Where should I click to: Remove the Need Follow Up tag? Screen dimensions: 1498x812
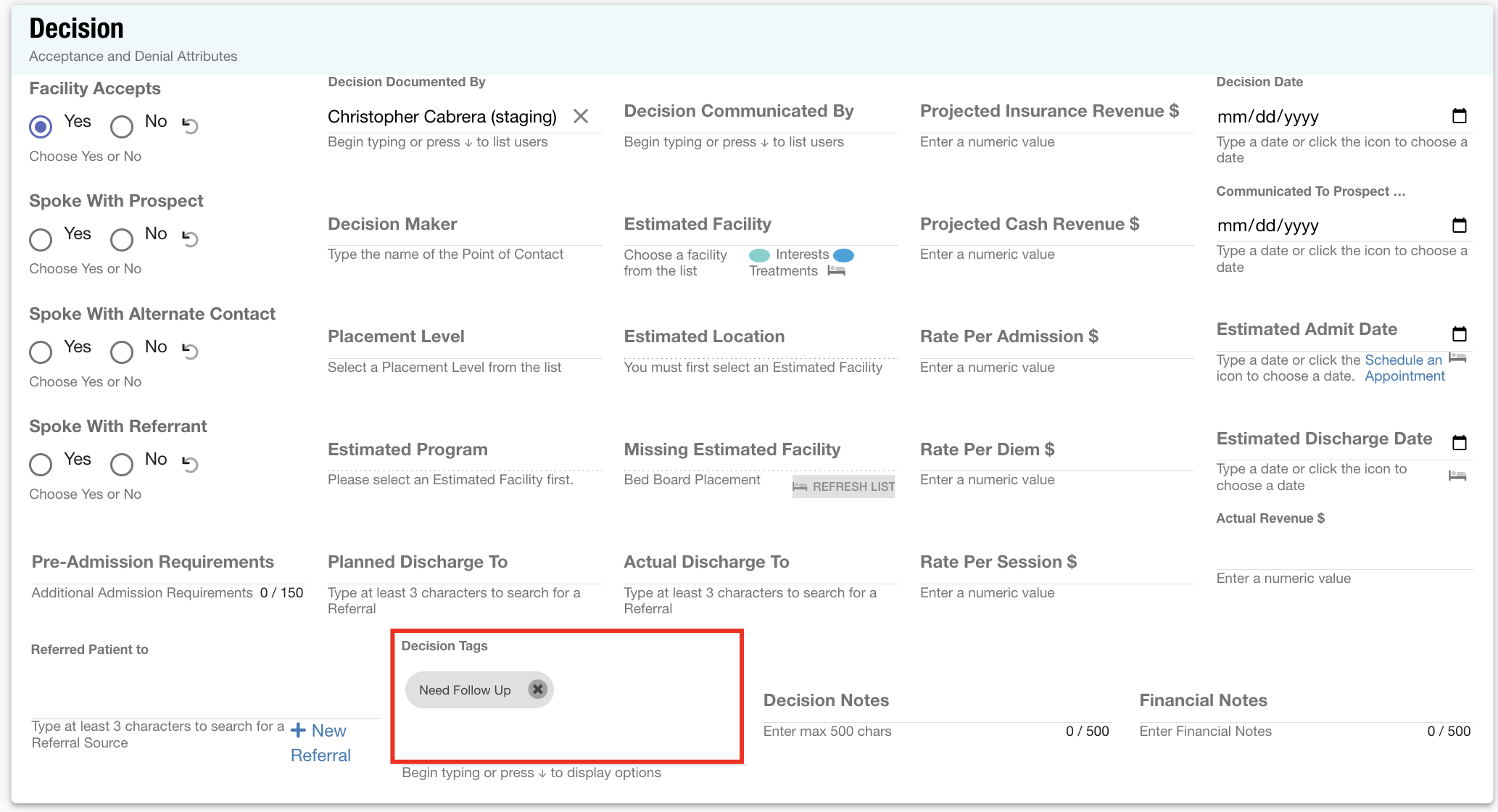(537, 689)
